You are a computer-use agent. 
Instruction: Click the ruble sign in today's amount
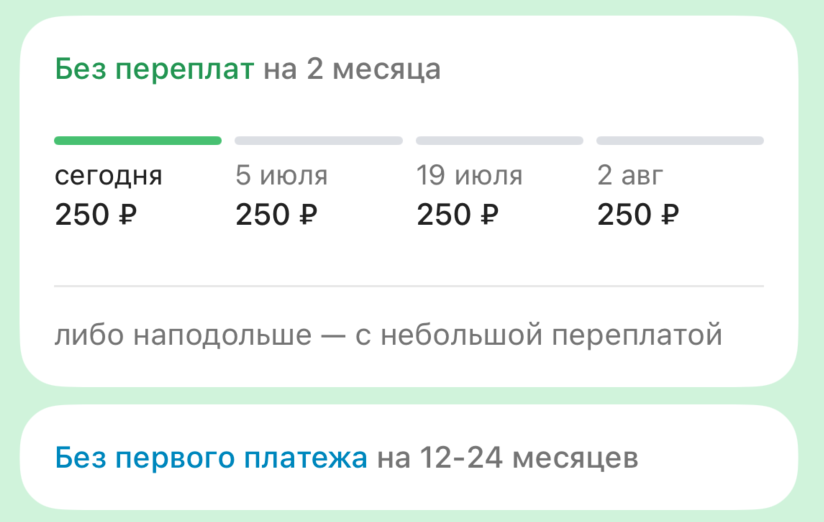pyautogui.click(x=128, y=215)
